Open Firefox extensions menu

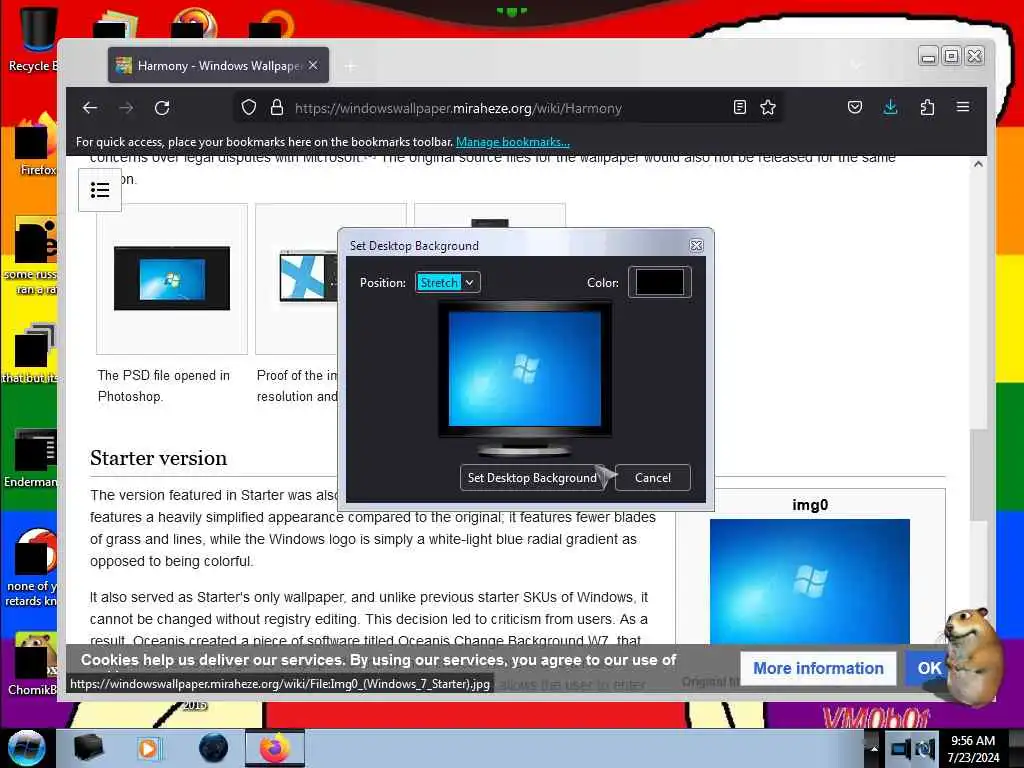(x=927, y=107)
